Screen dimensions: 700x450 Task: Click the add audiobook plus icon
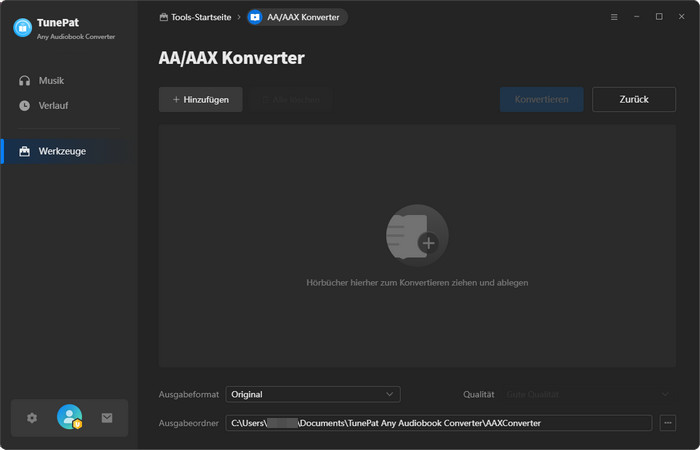click(x=417, y=236)
